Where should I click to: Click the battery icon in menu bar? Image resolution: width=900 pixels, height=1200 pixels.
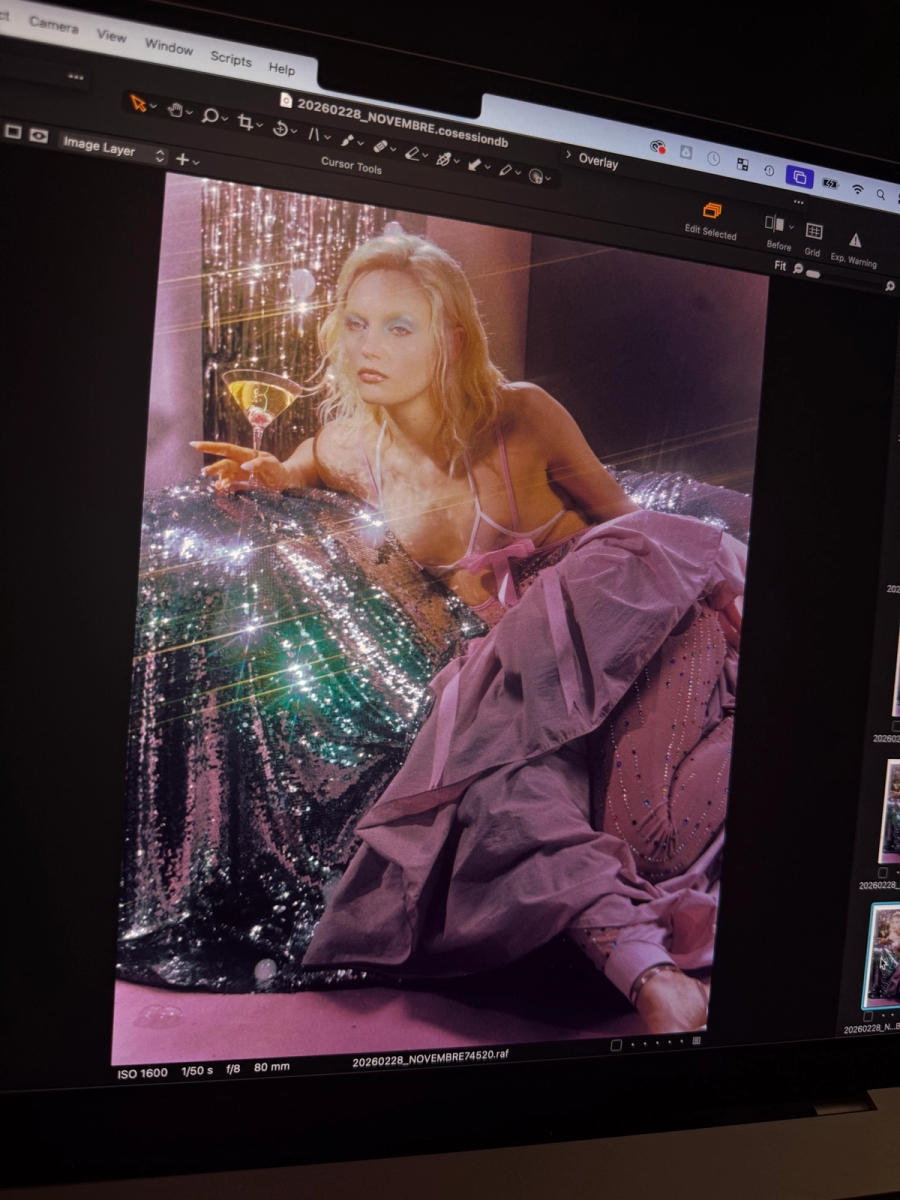[x=830, y=183]
